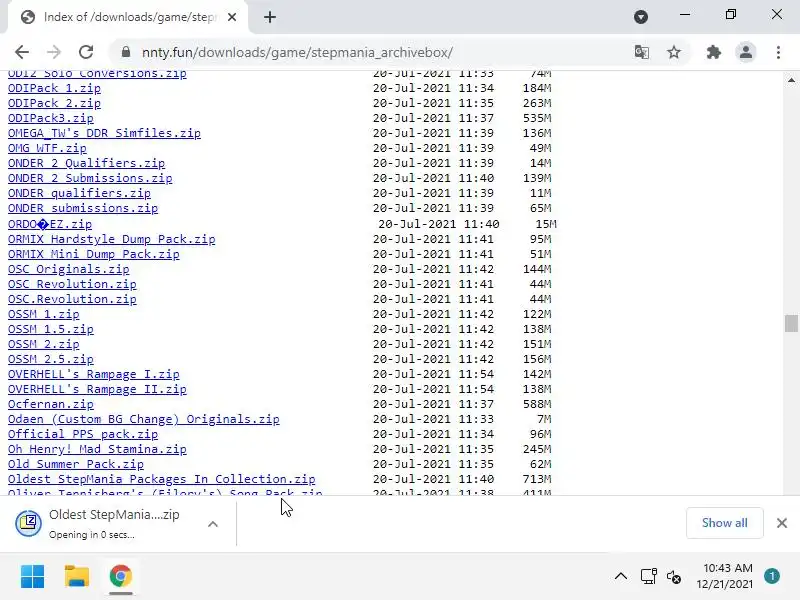This screenshot has width=800, height=600.
Task: Open the network status tray icon
Action: [x=648, y=577]
